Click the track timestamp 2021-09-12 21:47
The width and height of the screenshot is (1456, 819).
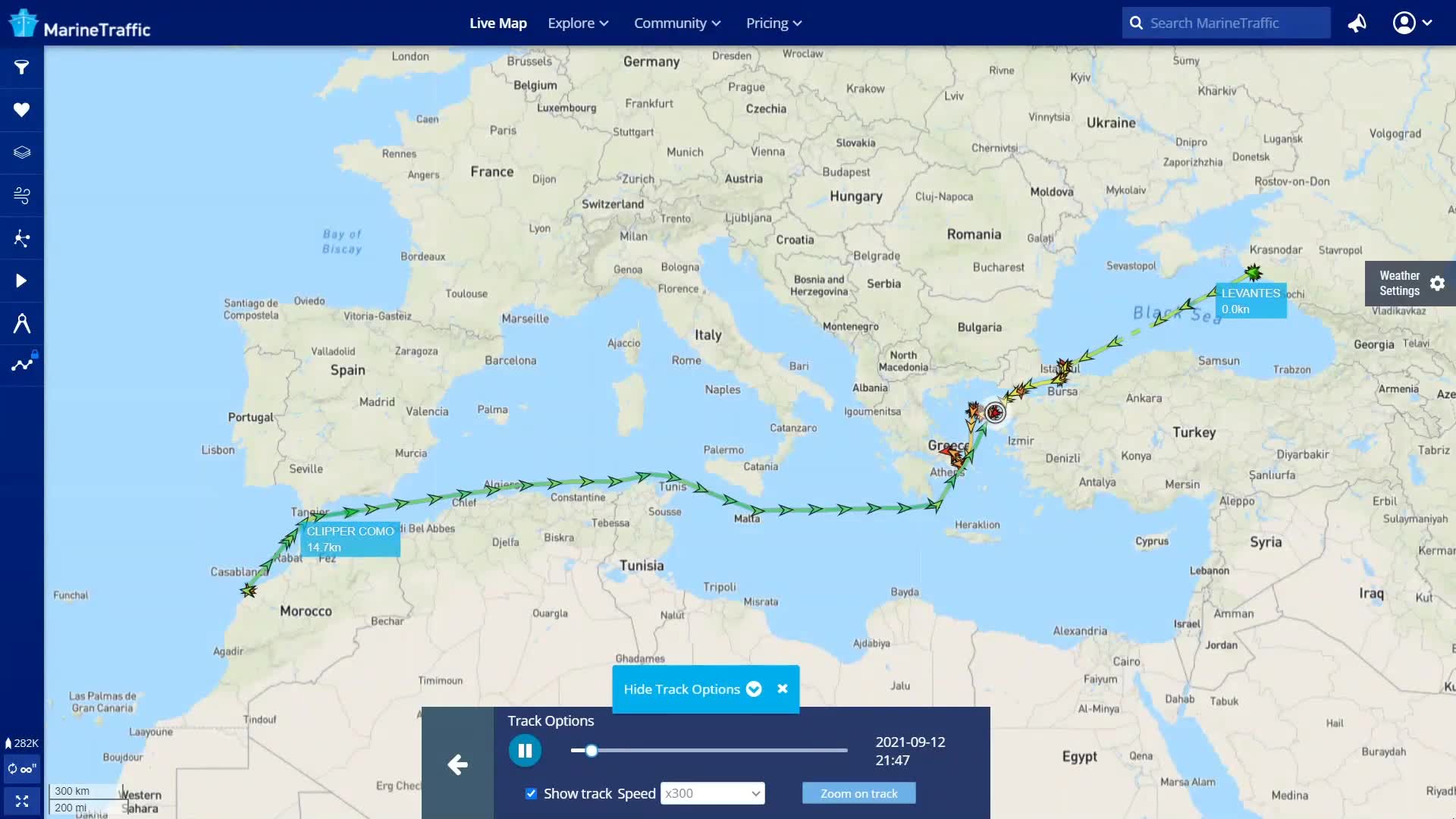click(910, 751)
